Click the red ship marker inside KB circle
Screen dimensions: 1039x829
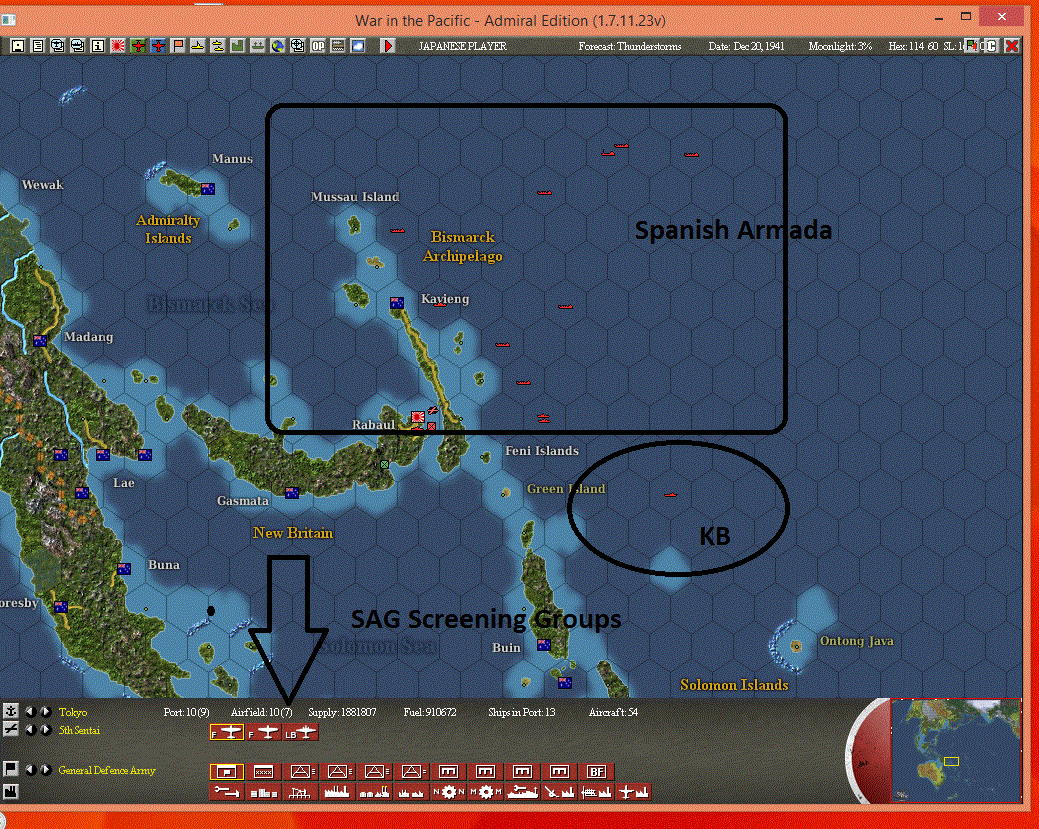[671, 494]
